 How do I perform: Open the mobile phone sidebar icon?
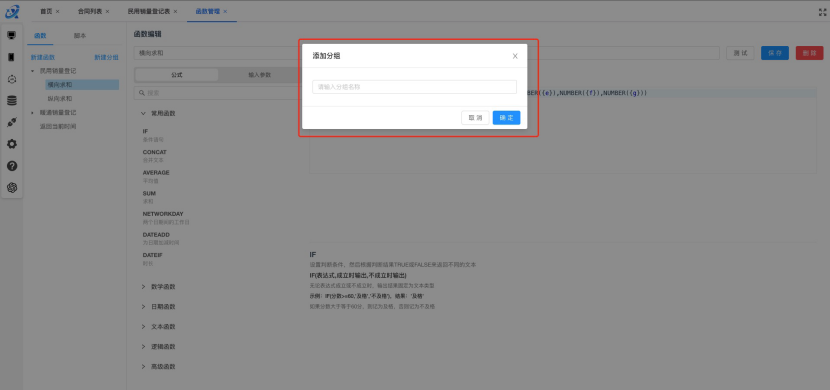[x=12, y=57]
